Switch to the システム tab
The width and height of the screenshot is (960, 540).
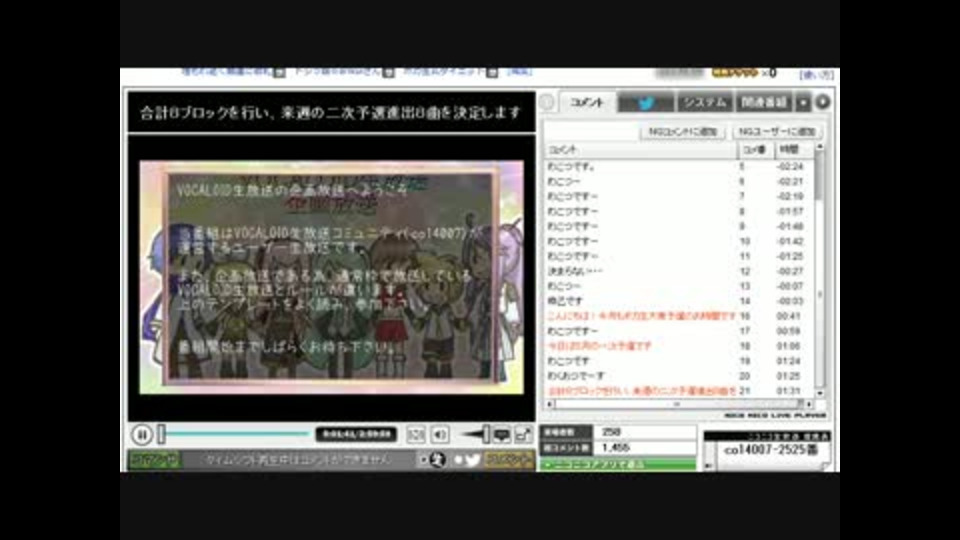[x=704, y=102]
